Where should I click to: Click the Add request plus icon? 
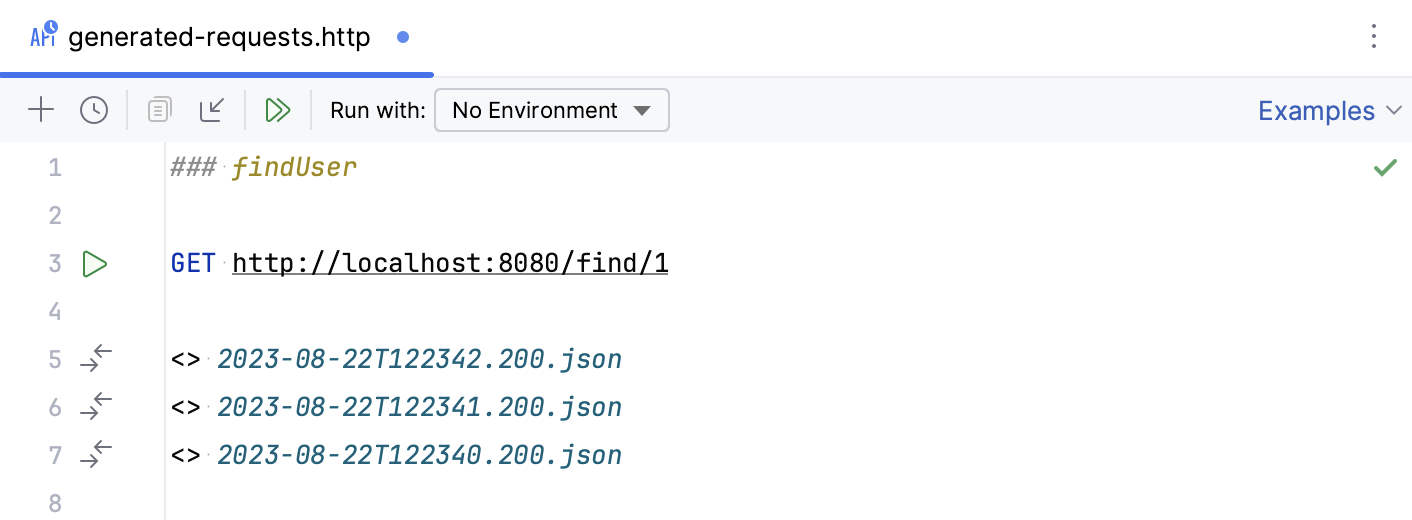41,110
